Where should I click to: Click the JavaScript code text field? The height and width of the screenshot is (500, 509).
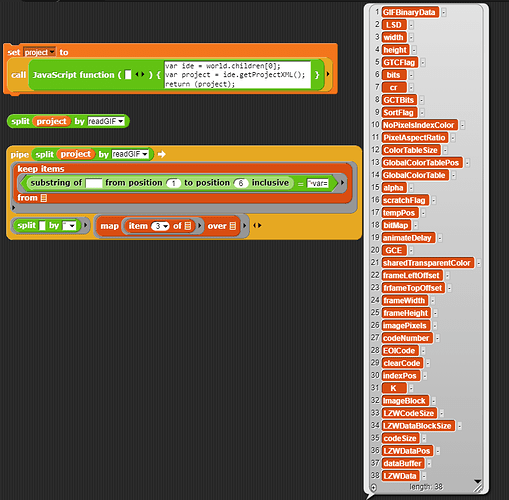(237, 75)
